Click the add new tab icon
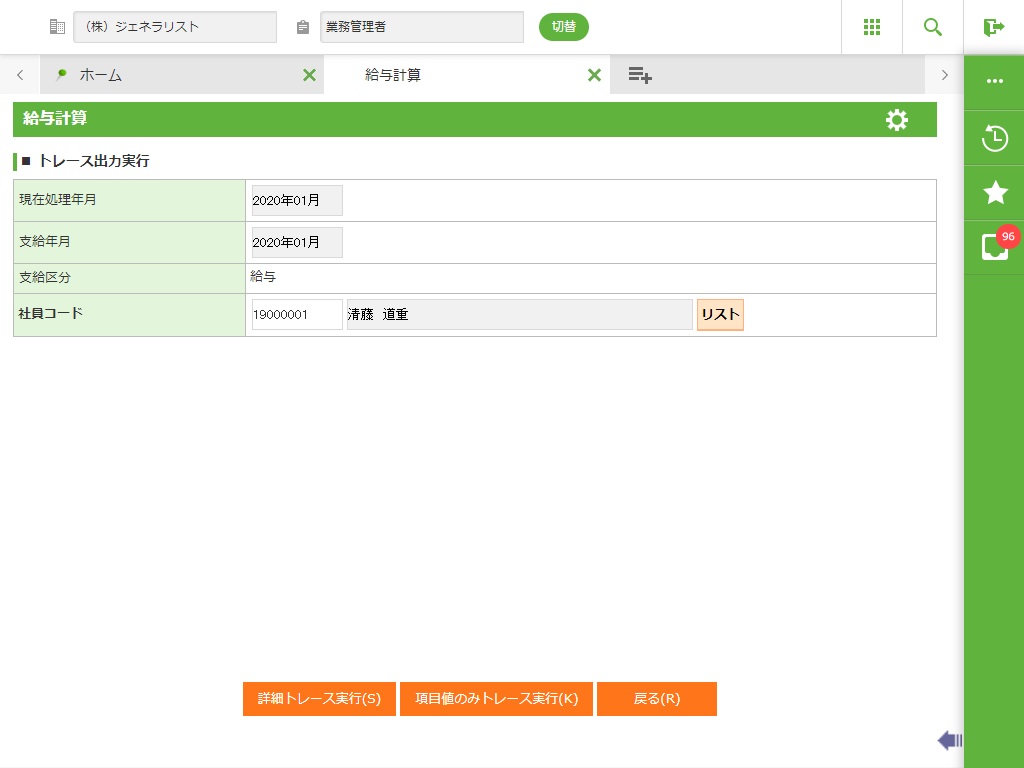Image resolution: width=1024 pixels, height=768 pixels. pos(640,75)
